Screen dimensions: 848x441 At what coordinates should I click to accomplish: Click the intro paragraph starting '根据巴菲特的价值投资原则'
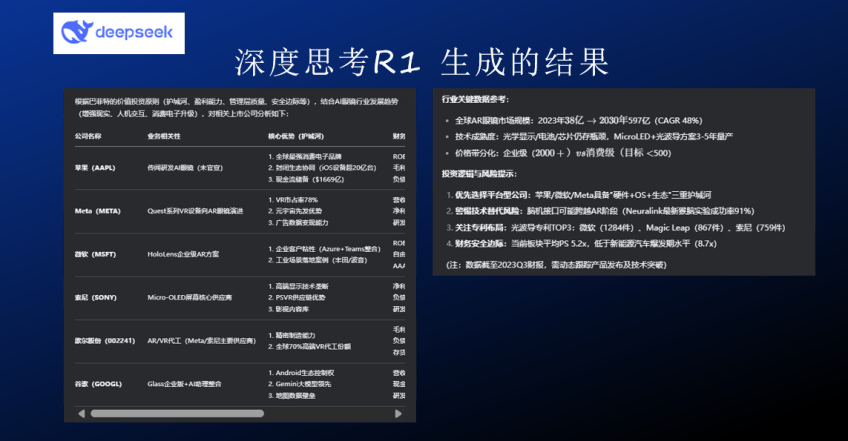click(236, 108)
